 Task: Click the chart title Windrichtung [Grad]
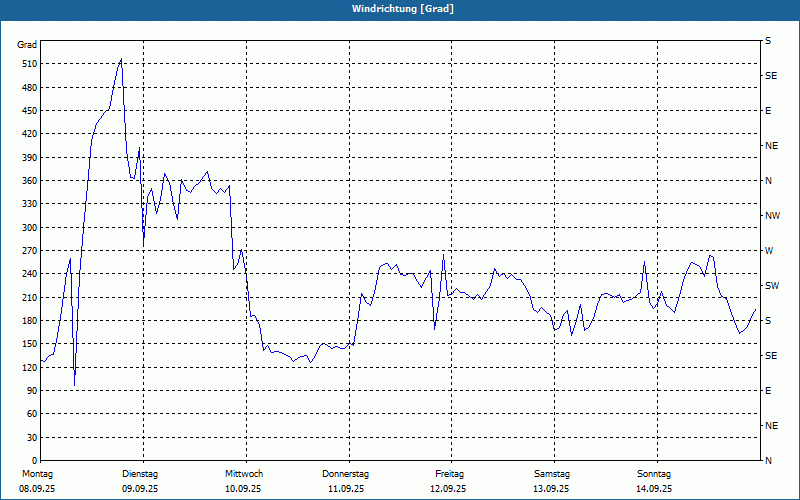(402, 9)
